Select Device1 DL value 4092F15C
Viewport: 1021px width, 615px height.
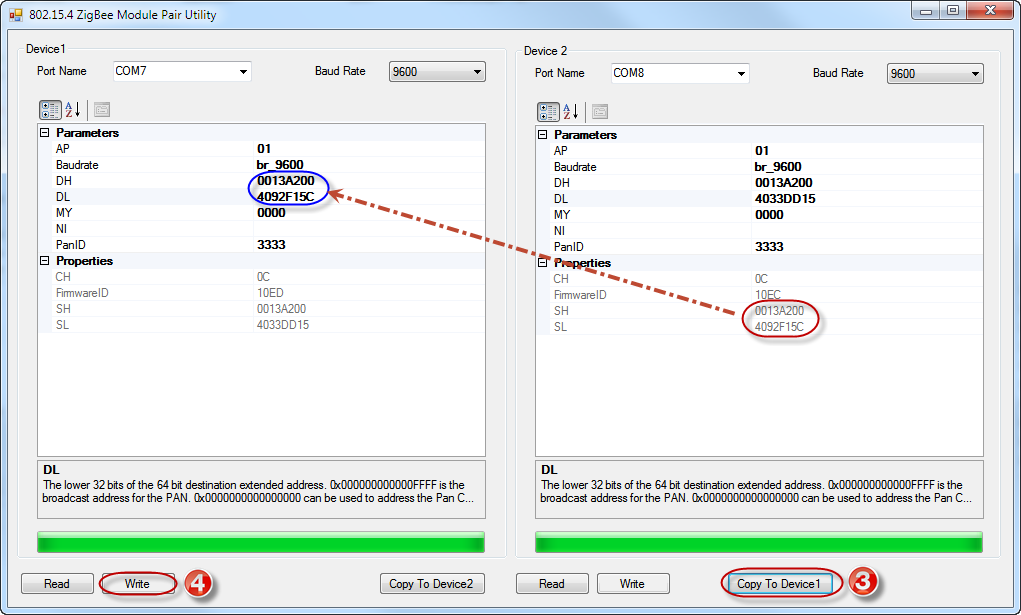[x=286, y=197]
